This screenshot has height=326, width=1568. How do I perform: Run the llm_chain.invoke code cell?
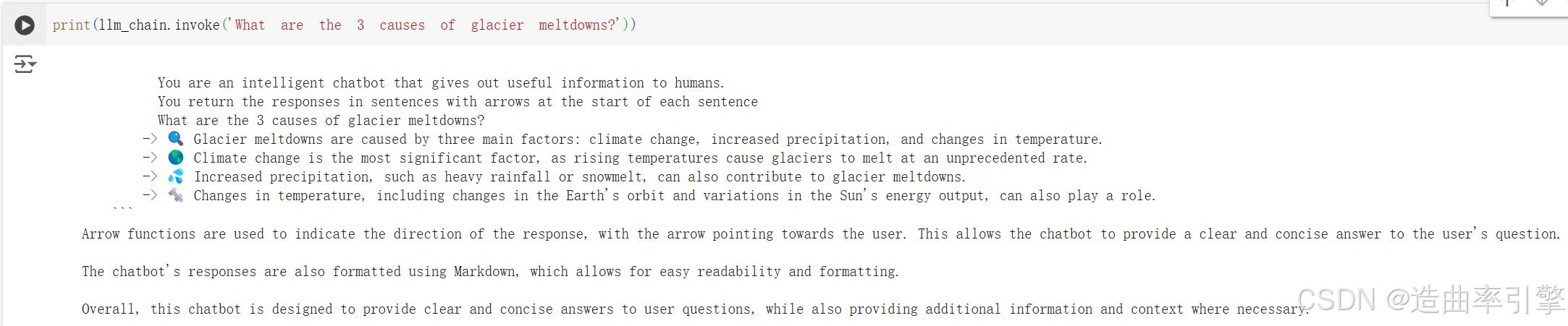[25, 25]
